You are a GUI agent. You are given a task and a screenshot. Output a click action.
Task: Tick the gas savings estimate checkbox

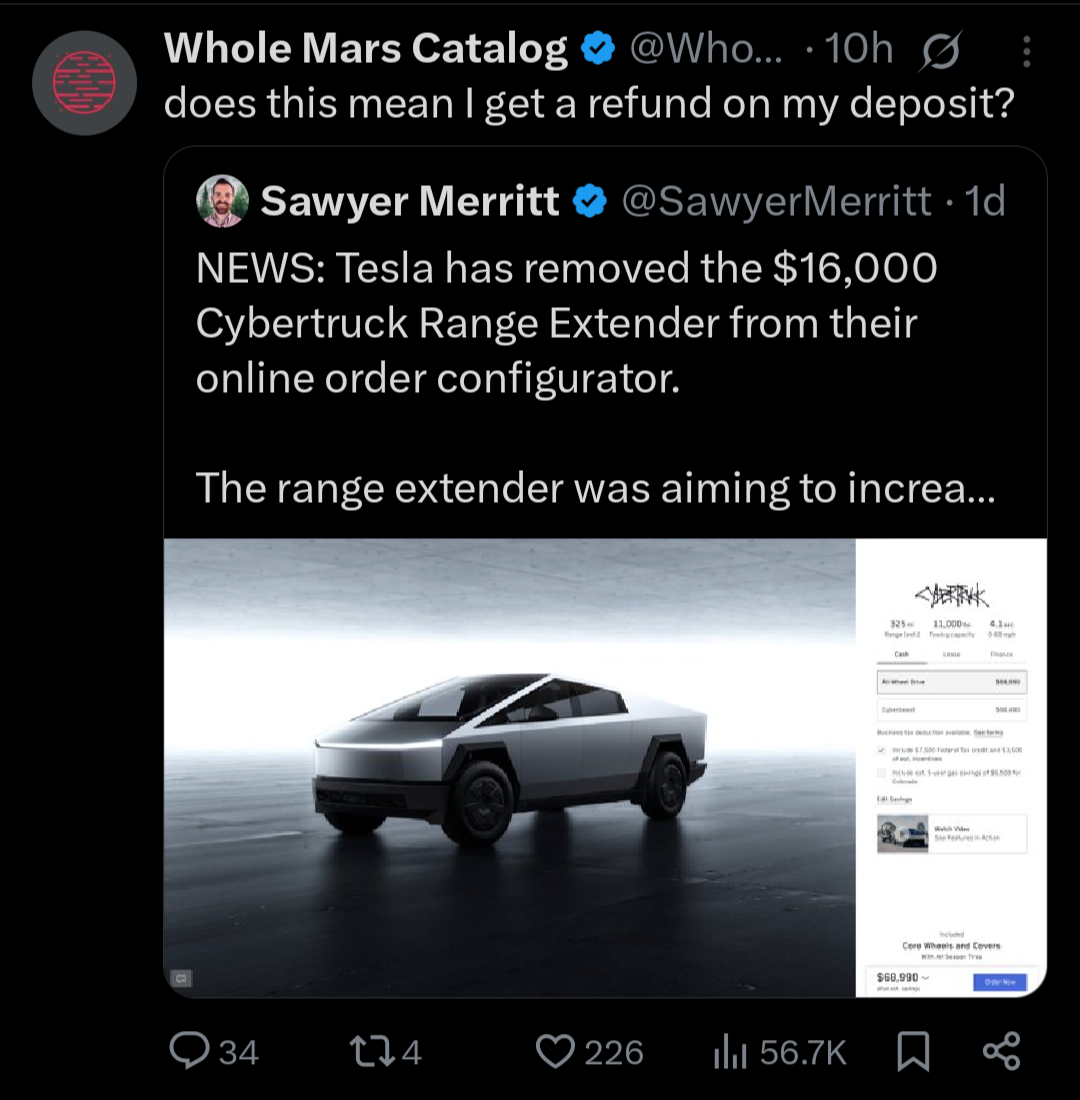882,772
